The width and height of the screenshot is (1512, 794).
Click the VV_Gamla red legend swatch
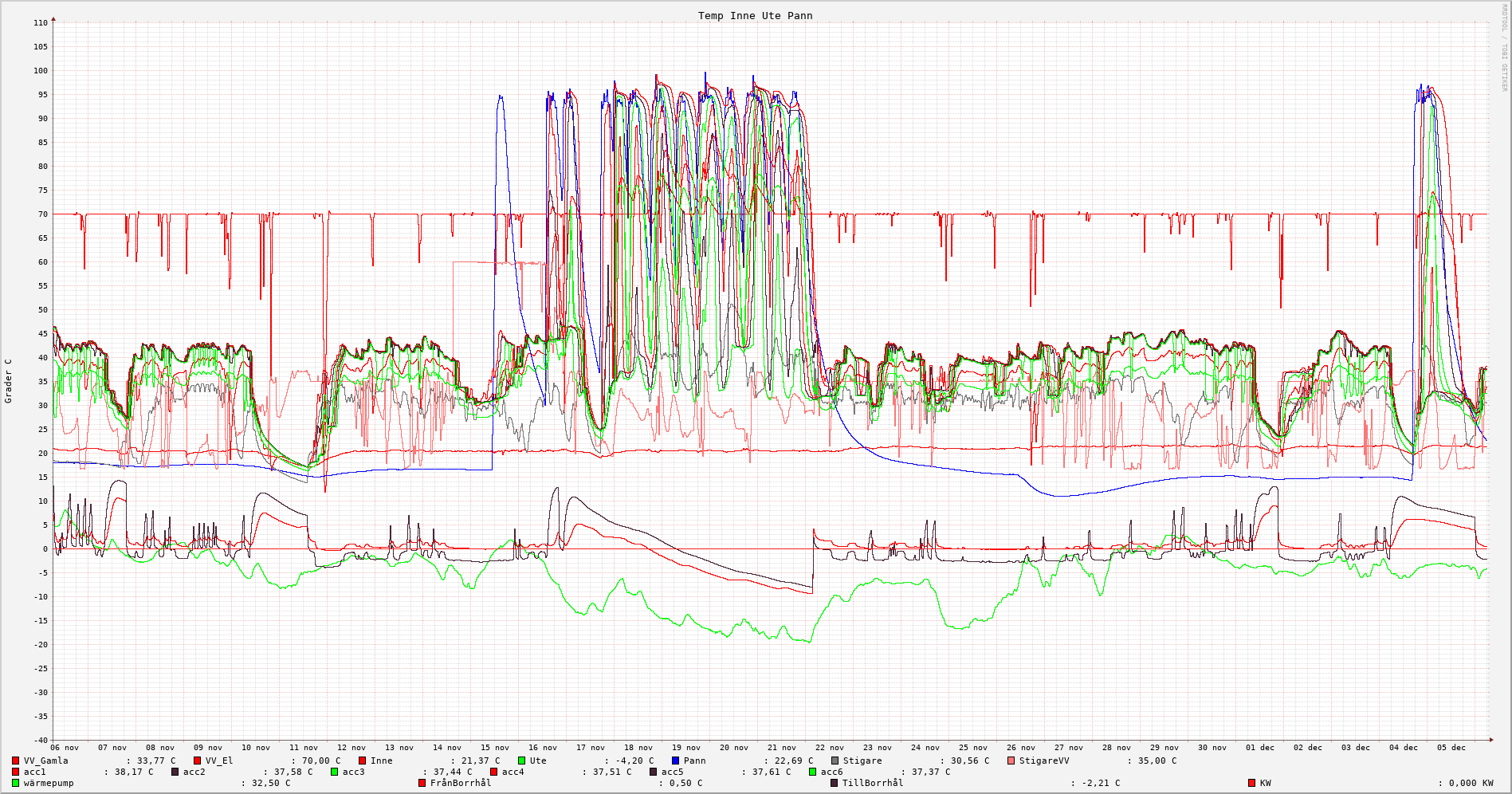tap(15, 761)
